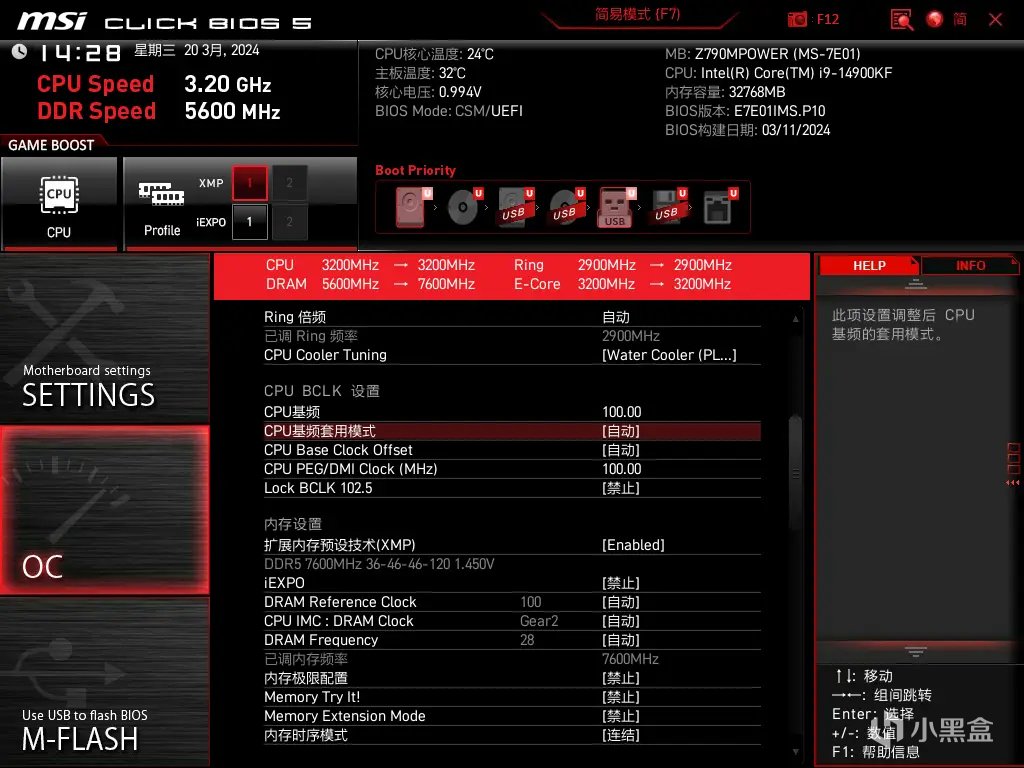The image size is (1024, 768).
Task: Enable iEXPO profile 1
Action: (249, 221)
